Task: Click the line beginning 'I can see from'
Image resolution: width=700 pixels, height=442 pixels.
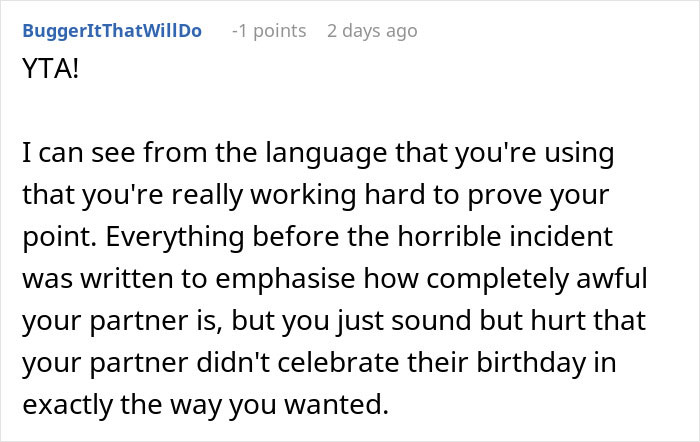Action: 318,153
